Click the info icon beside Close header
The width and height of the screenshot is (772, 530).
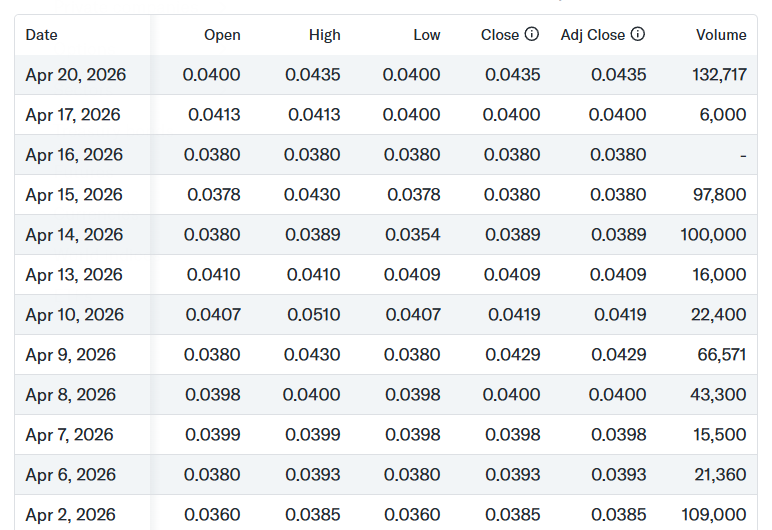coord(532,34)
